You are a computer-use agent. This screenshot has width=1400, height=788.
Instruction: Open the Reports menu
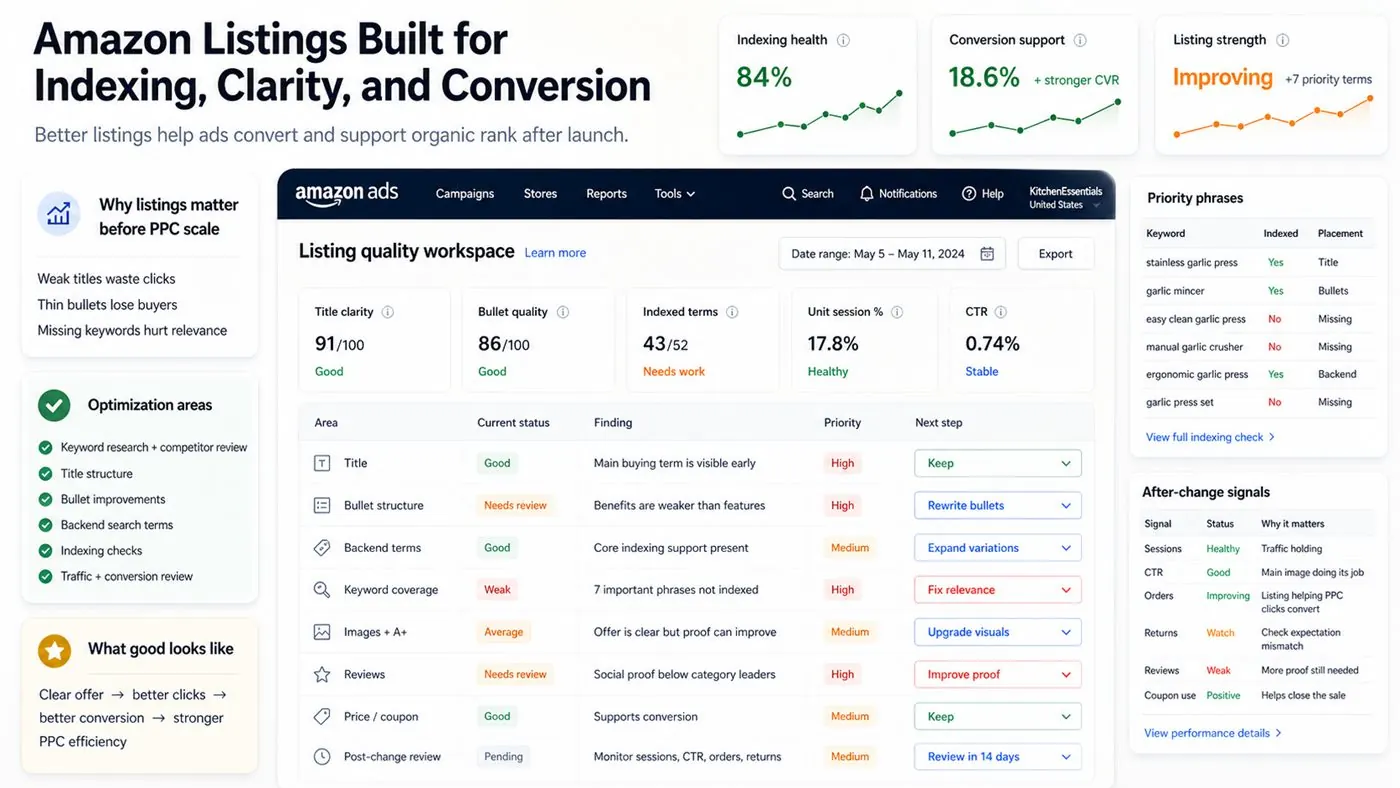[x=606, y=194]
